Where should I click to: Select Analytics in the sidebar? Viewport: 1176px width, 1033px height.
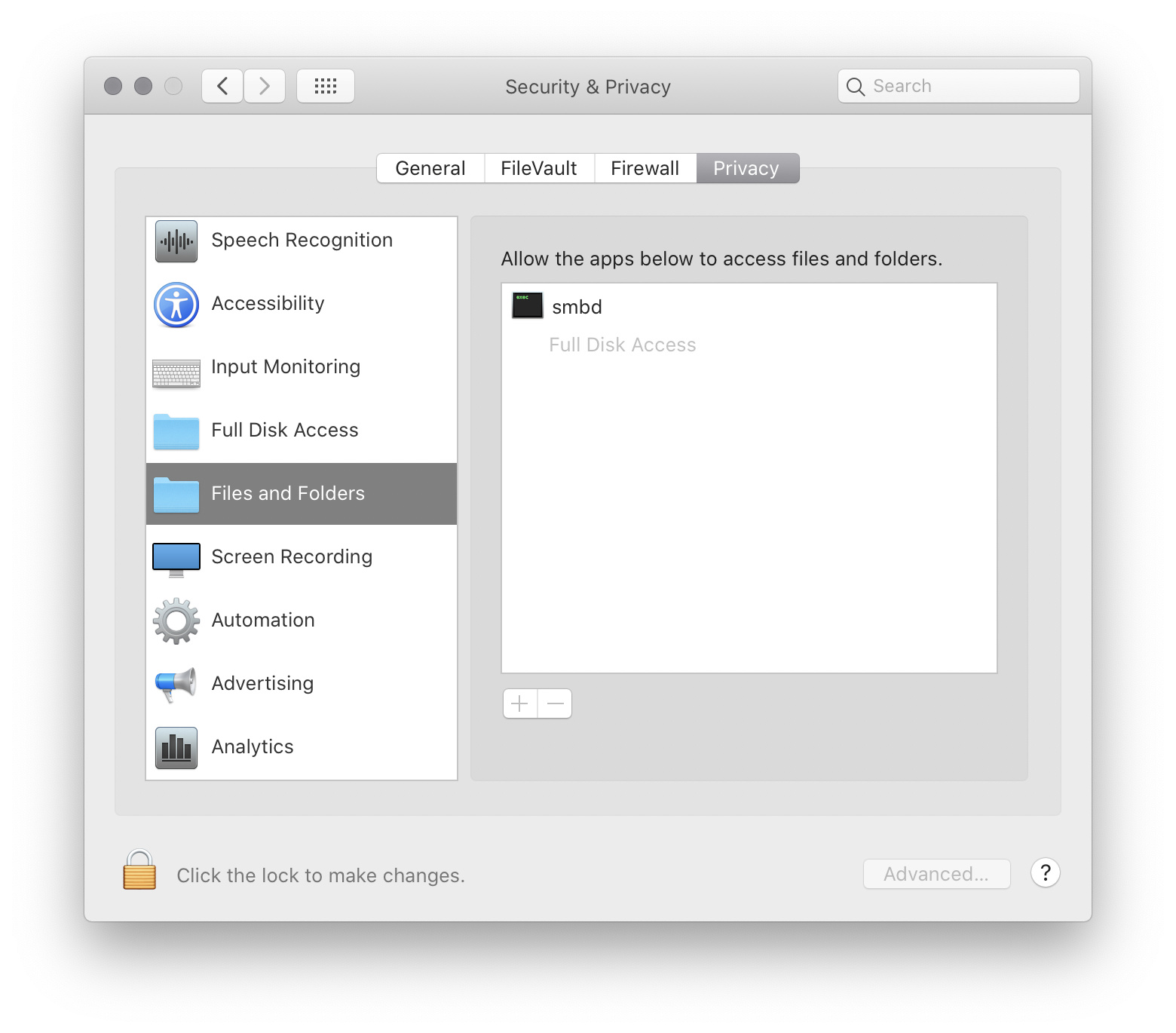click(x=302, y=748)
